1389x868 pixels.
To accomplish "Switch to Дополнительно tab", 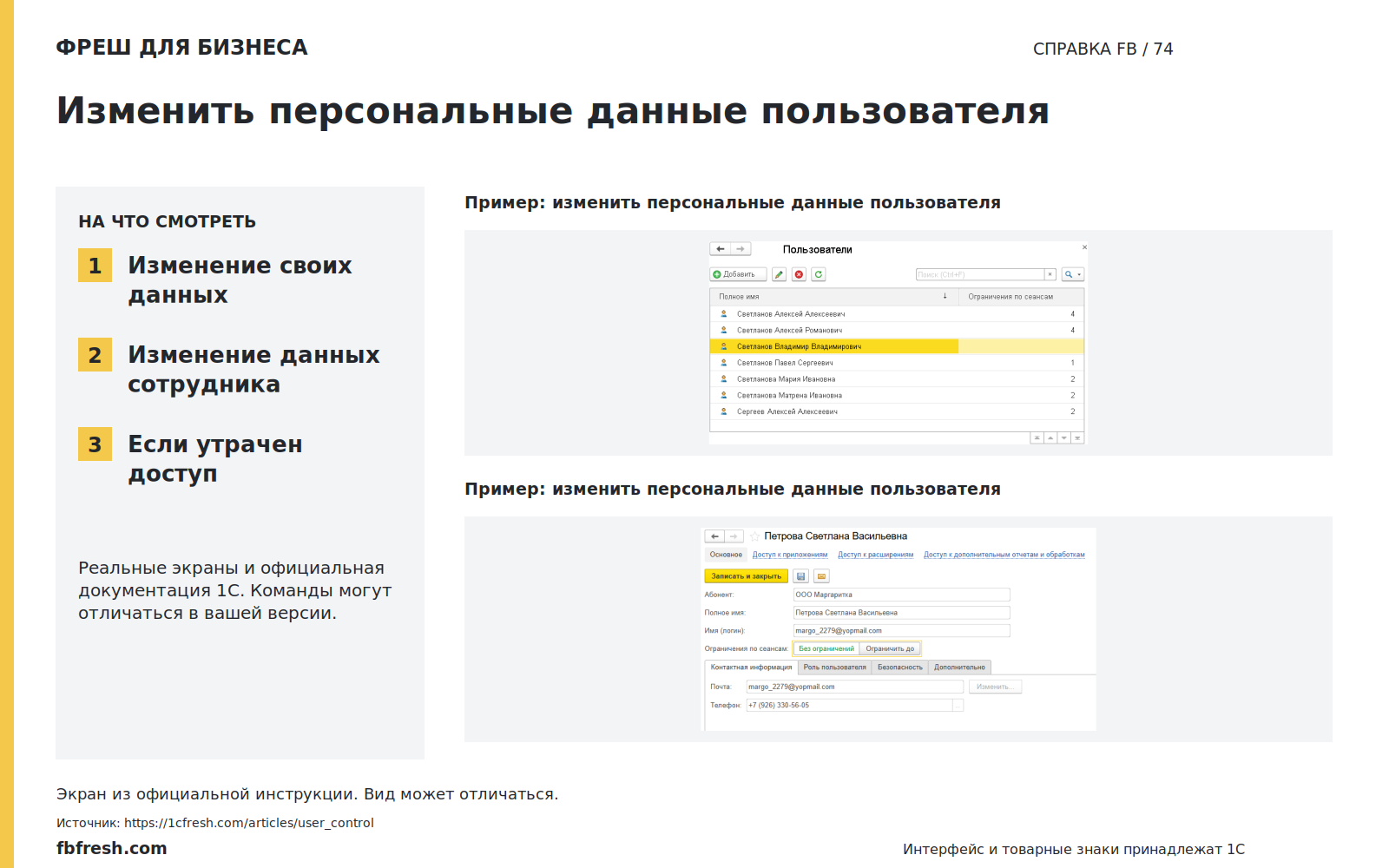I will click(959, 667).
